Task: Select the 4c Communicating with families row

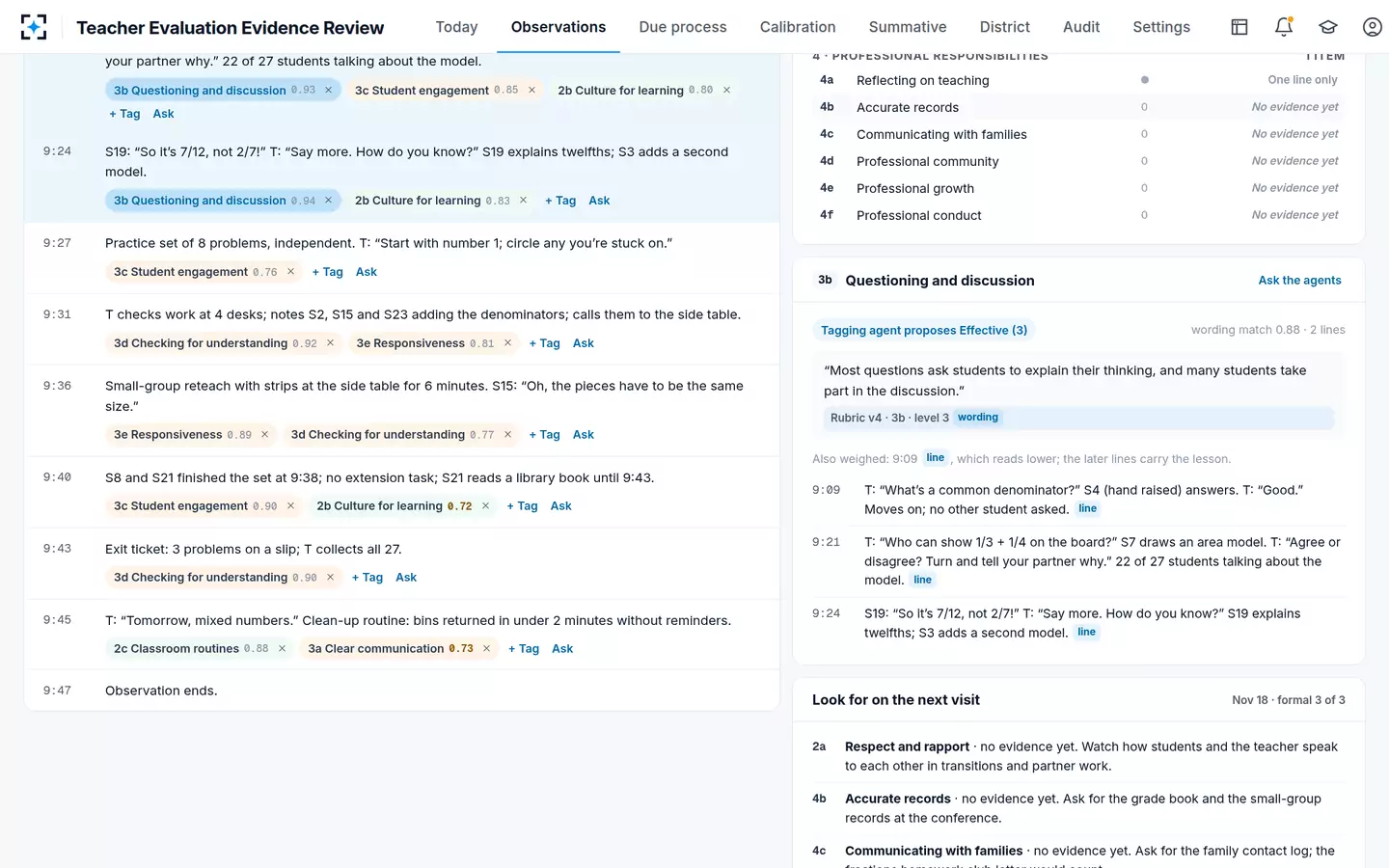Action: coord(1078,134)
